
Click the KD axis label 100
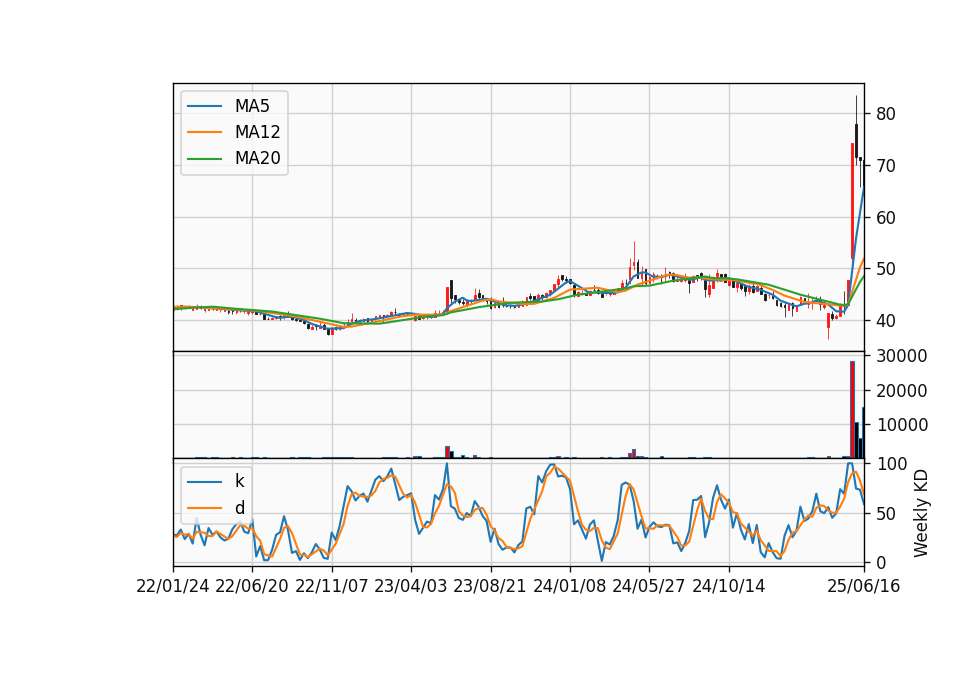891,464
